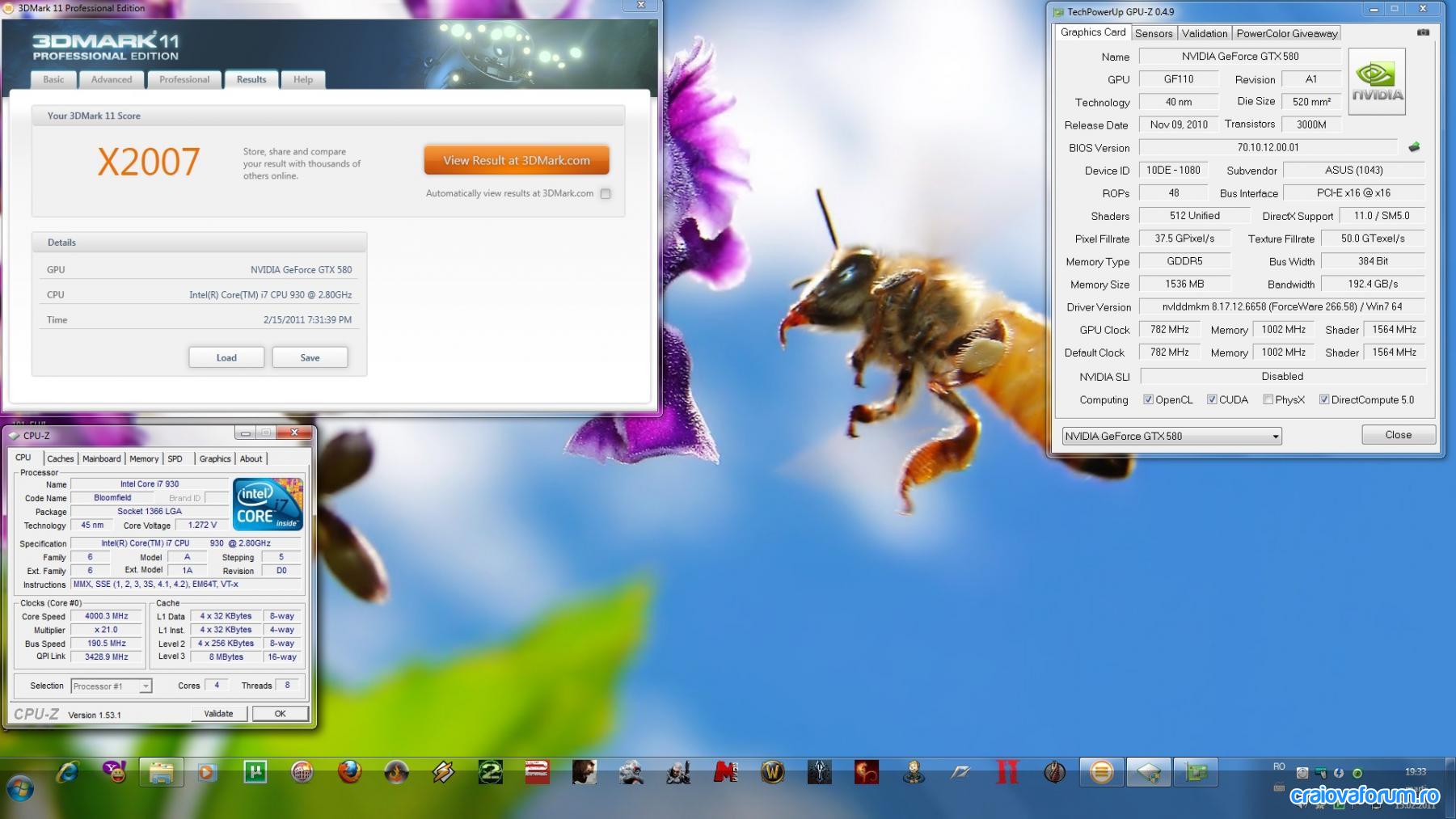
Task: Toggle the DirectCompute 5.0 checkbox
Action: [1324, 399]
